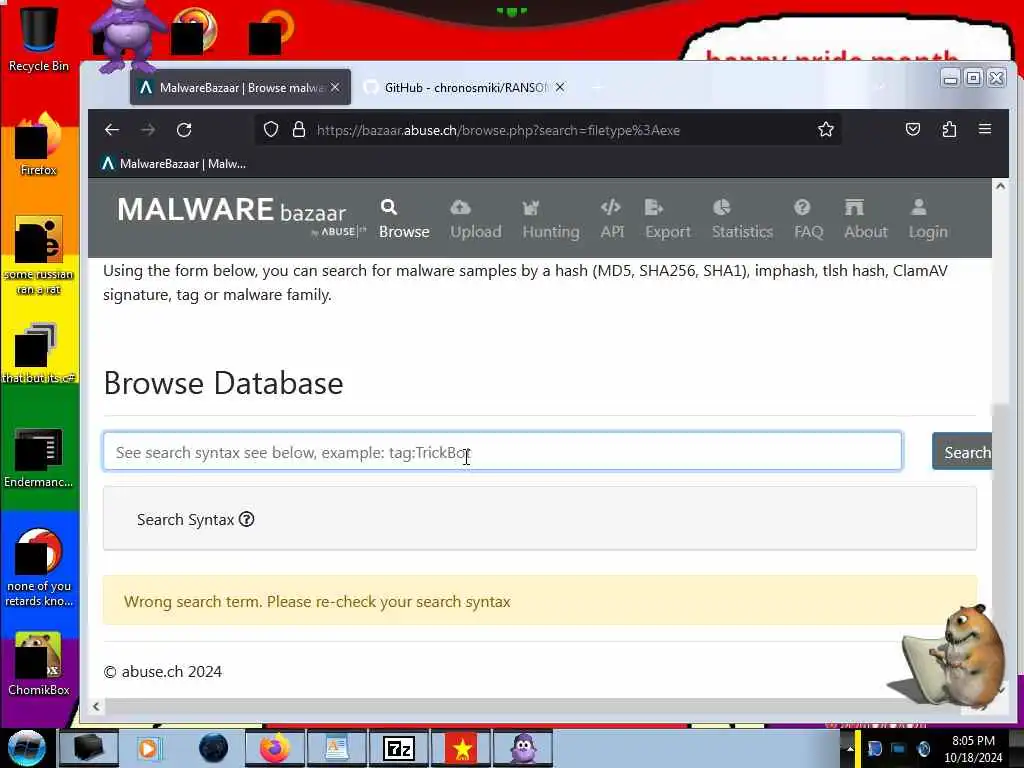This screenshot has height=768, width=1024.
Task: Click the page scrollbar up arrow
Action: 1000,186
